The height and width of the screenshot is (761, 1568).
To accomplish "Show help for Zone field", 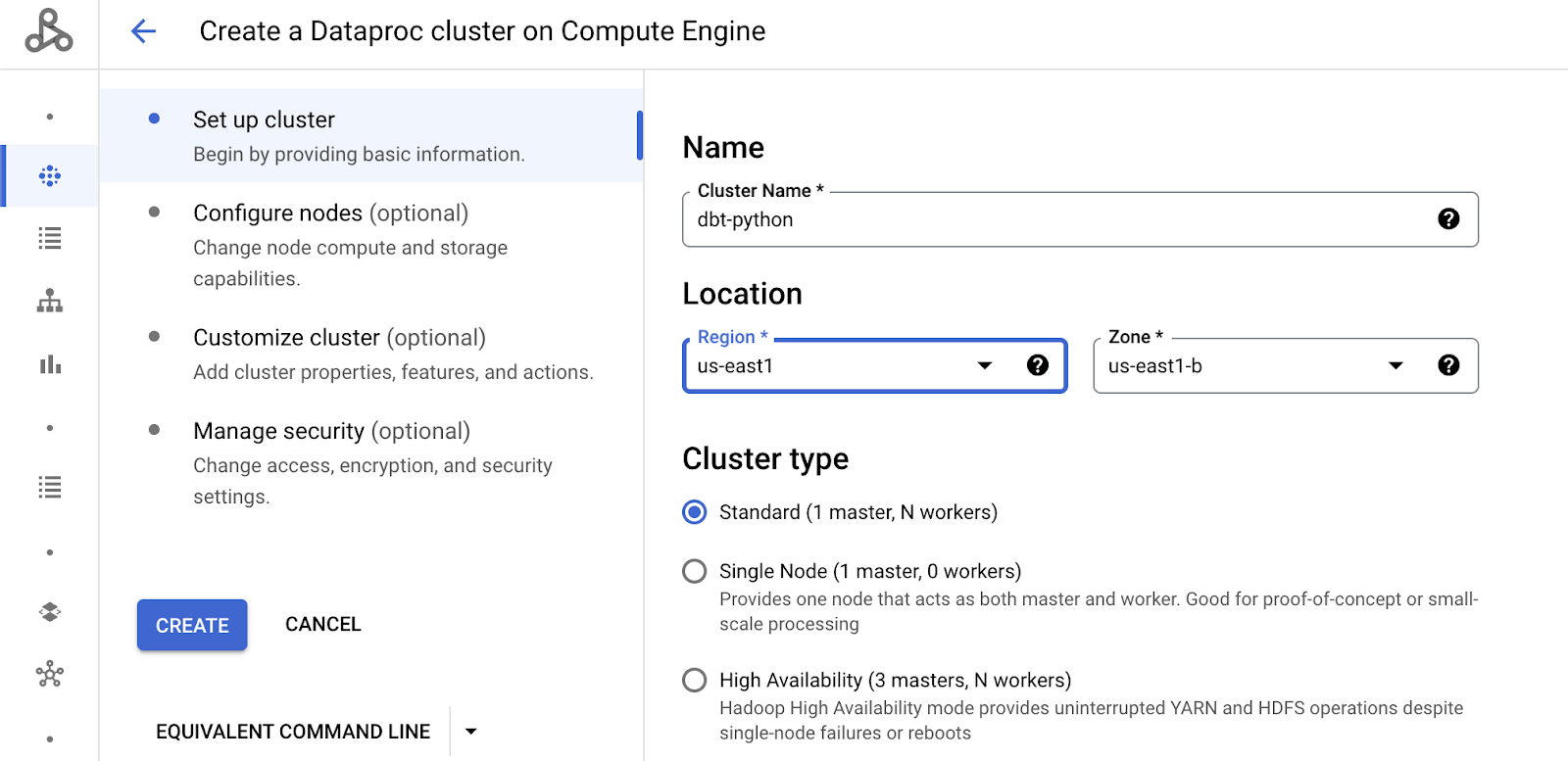I will [x=1448, y=365].
